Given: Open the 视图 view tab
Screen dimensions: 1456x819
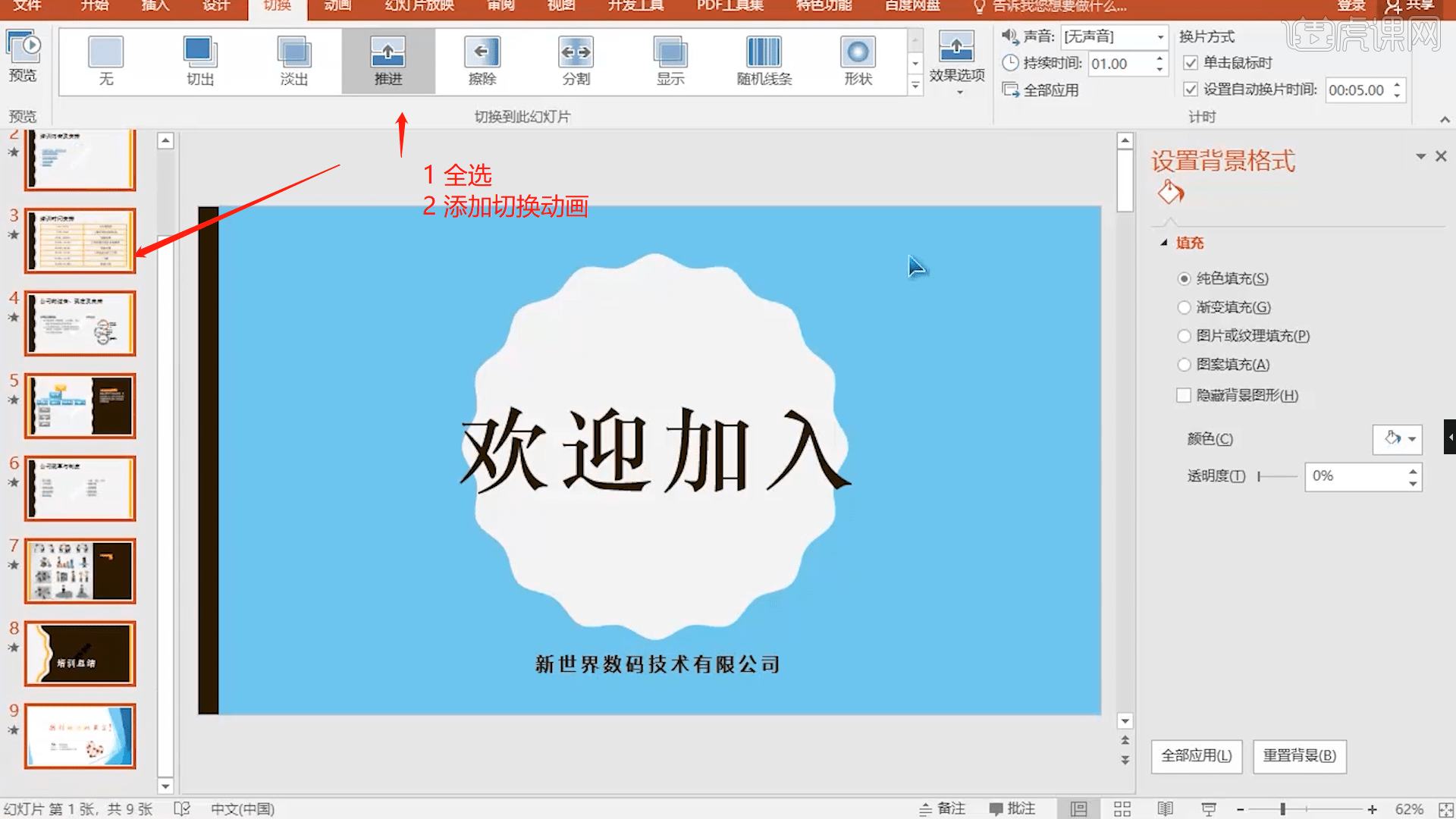Looking at the screenshot, I should point(561,6).
